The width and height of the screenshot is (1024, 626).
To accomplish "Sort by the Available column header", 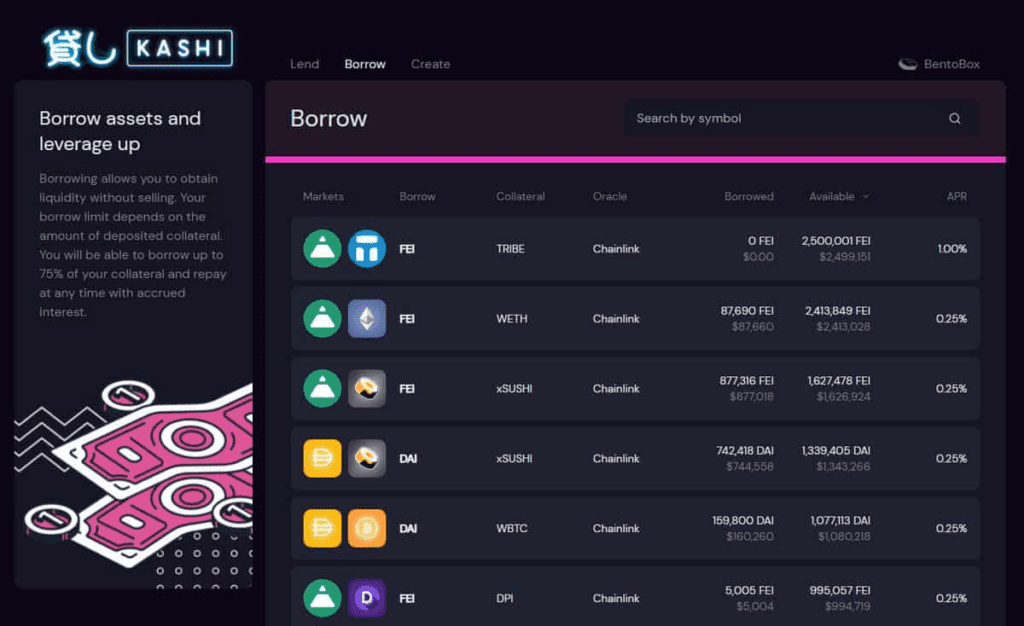I will click(831, 196).
